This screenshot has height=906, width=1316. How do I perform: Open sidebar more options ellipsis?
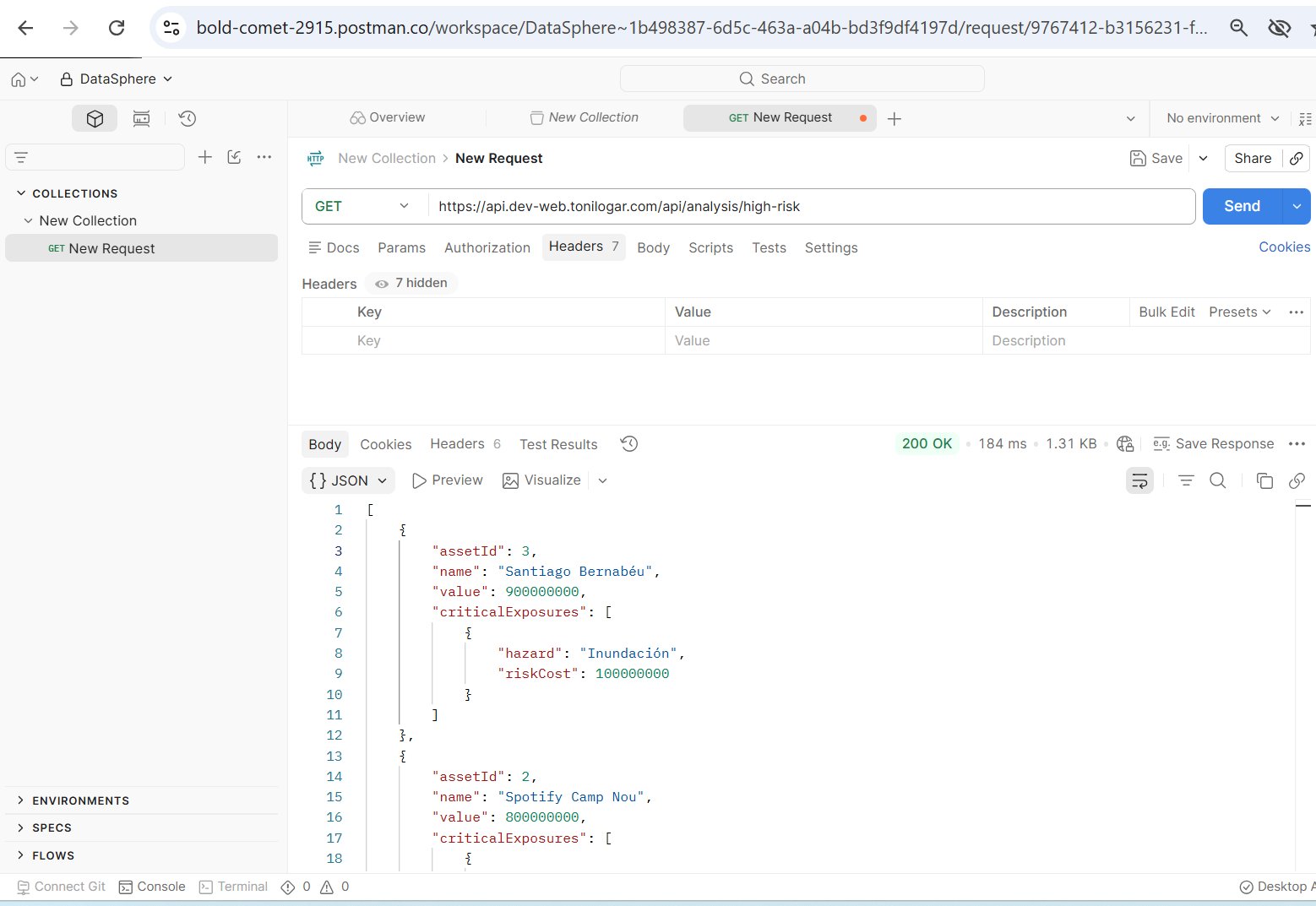click(x=264, y=157)
